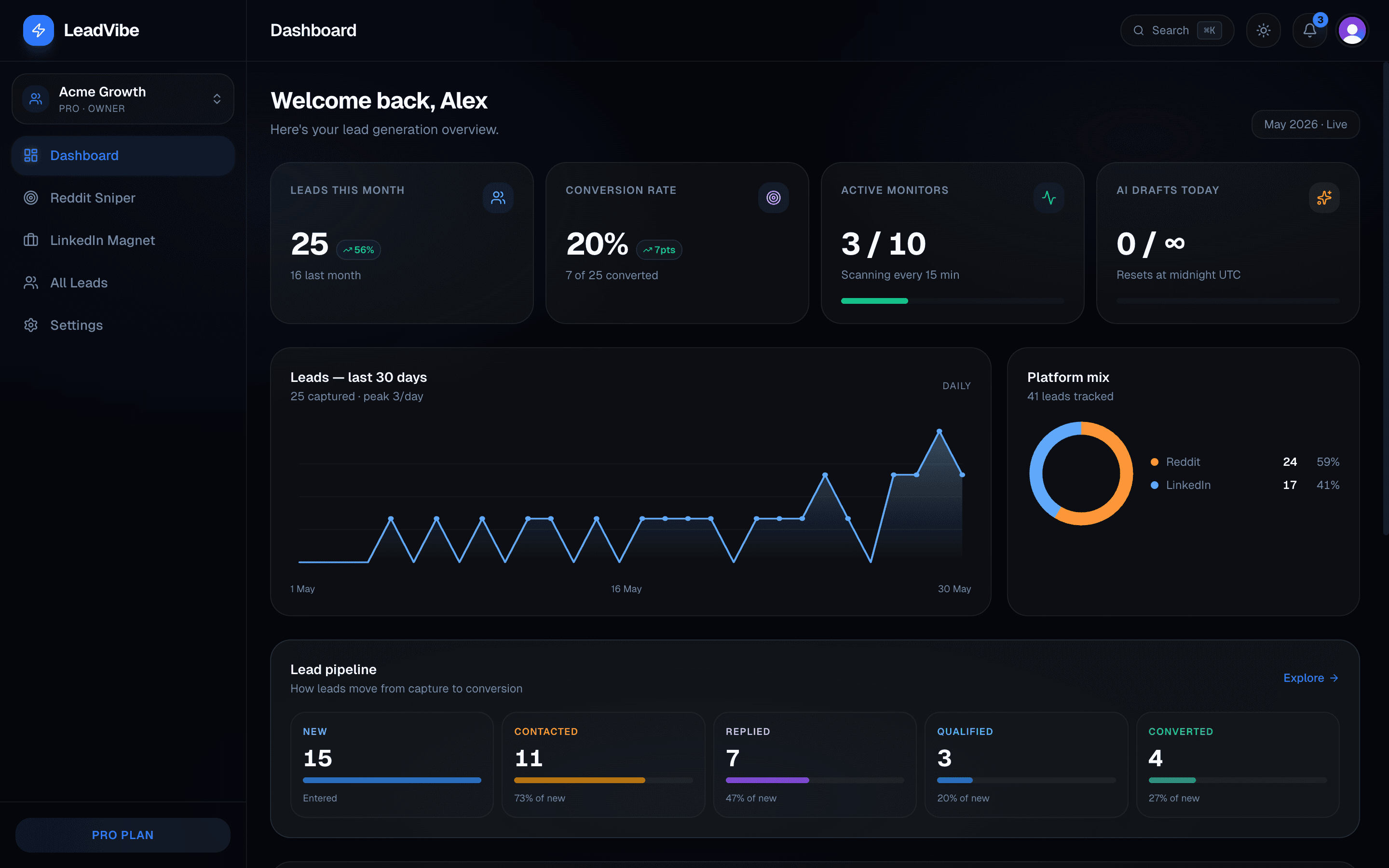Click the CONTACTED pipeline stage card
1389x868 pixels.
603,765
